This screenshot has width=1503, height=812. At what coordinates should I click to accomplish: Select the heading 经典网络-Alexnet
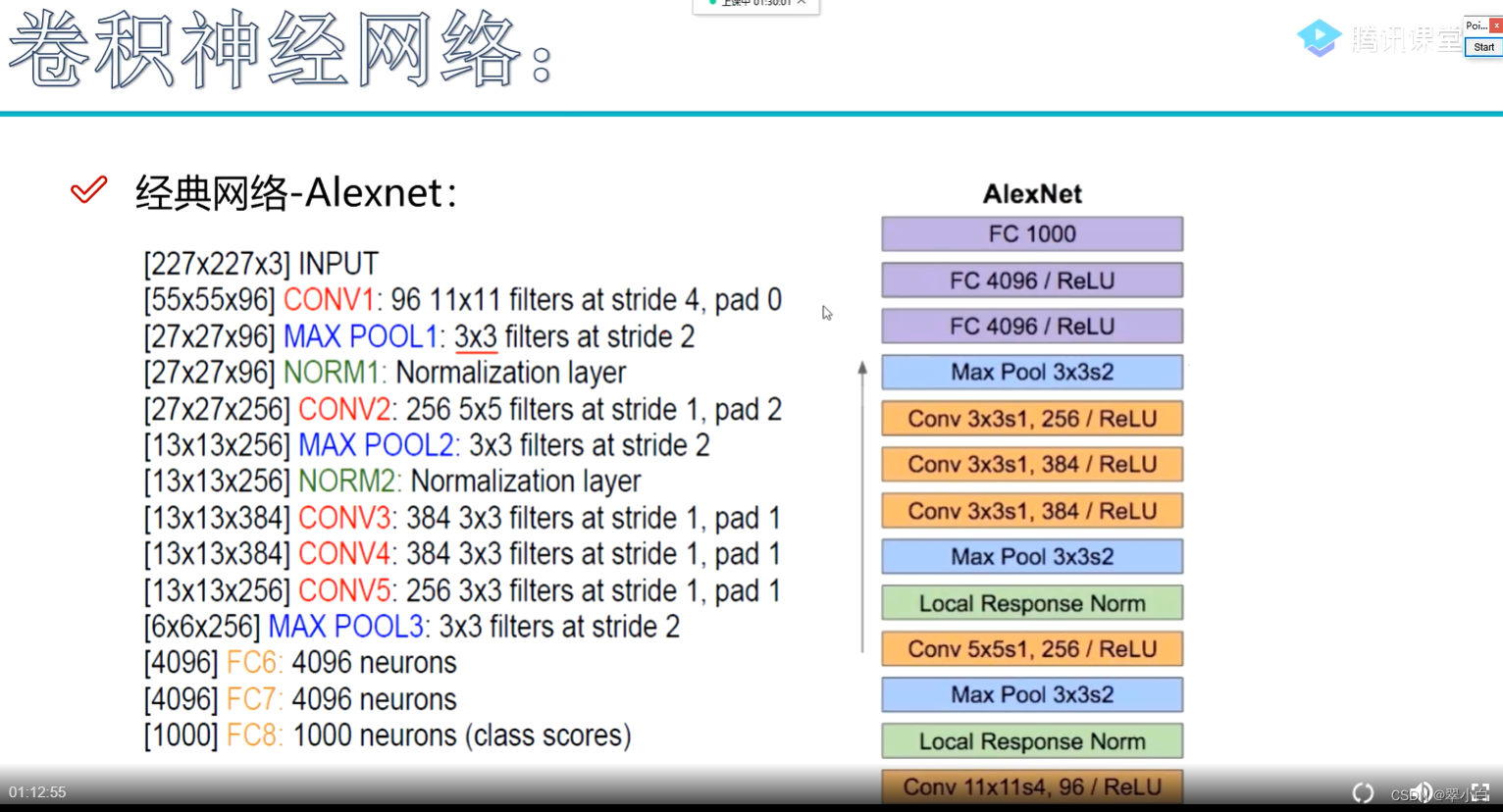click(x=295, y=192)
